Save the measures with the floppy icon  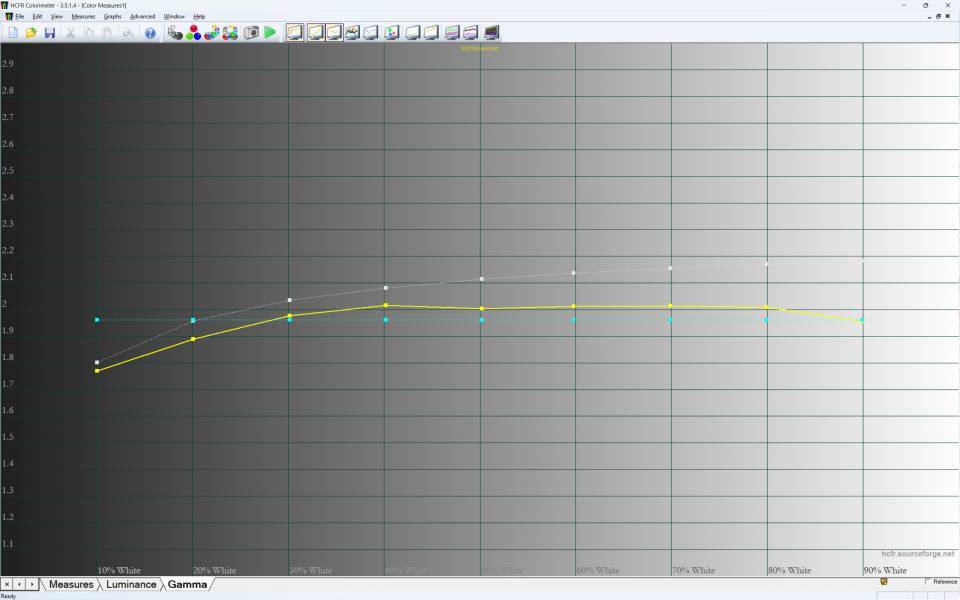(50, 32)
